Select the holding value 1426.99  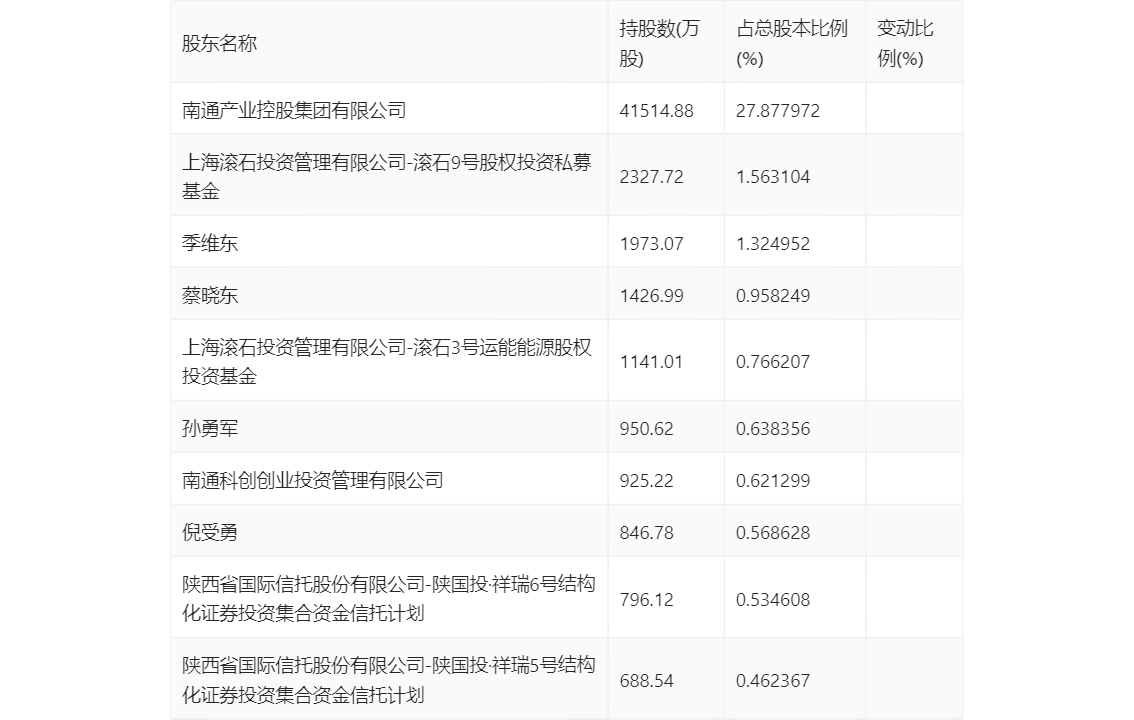click(x=651, y=296)
